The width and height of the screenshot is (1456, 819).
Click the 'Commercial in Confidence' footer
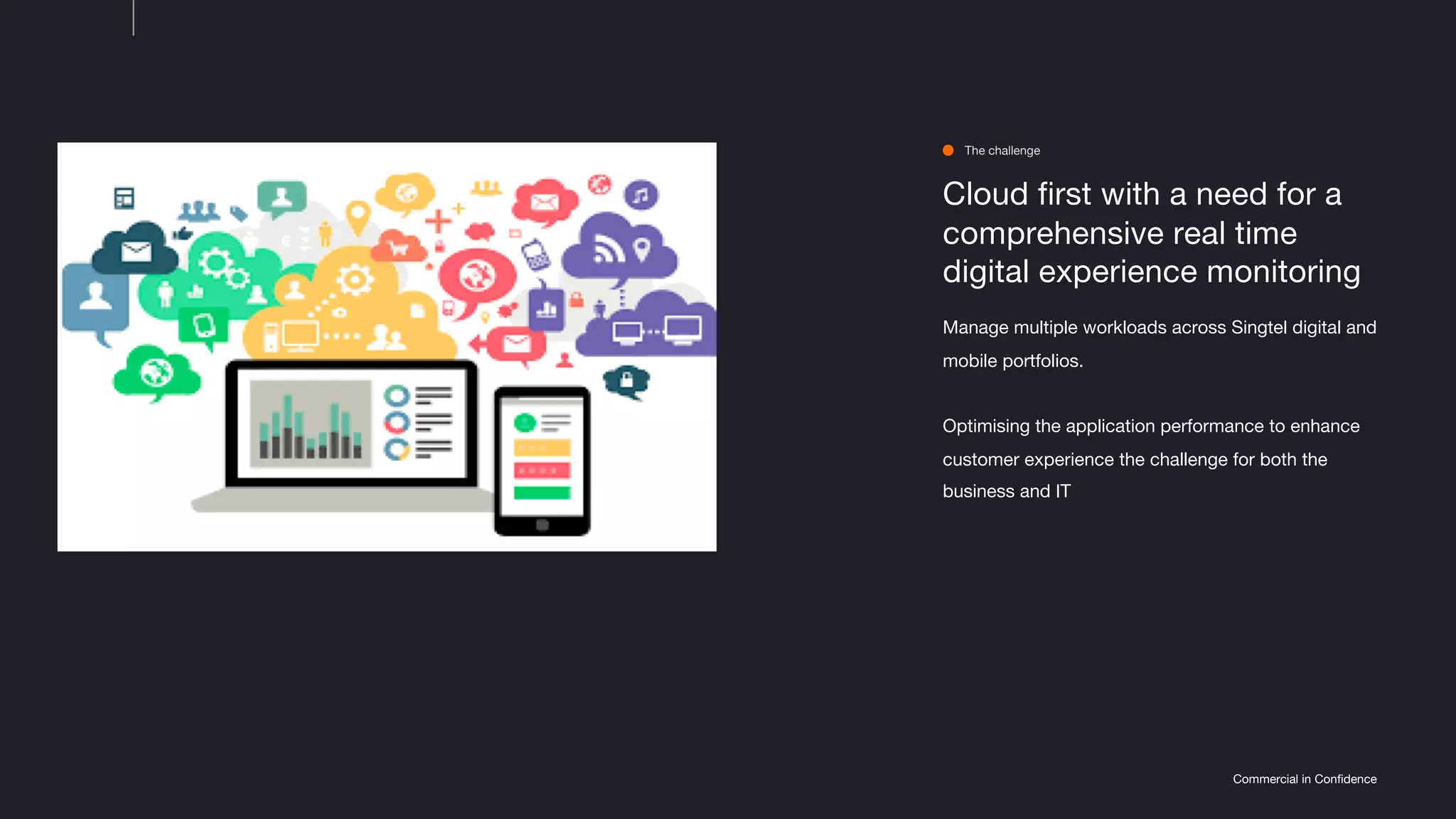click(1305, 779)
